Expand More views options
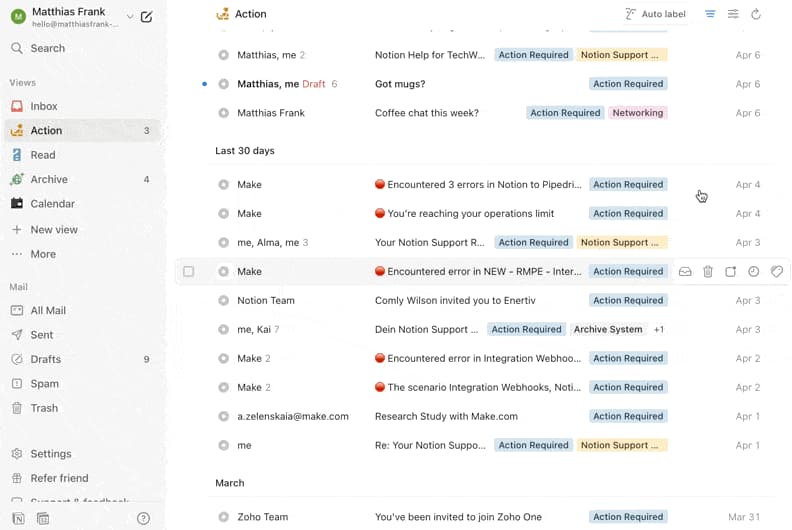The width and height of the screenshot is (792, 530). point(82,254)
